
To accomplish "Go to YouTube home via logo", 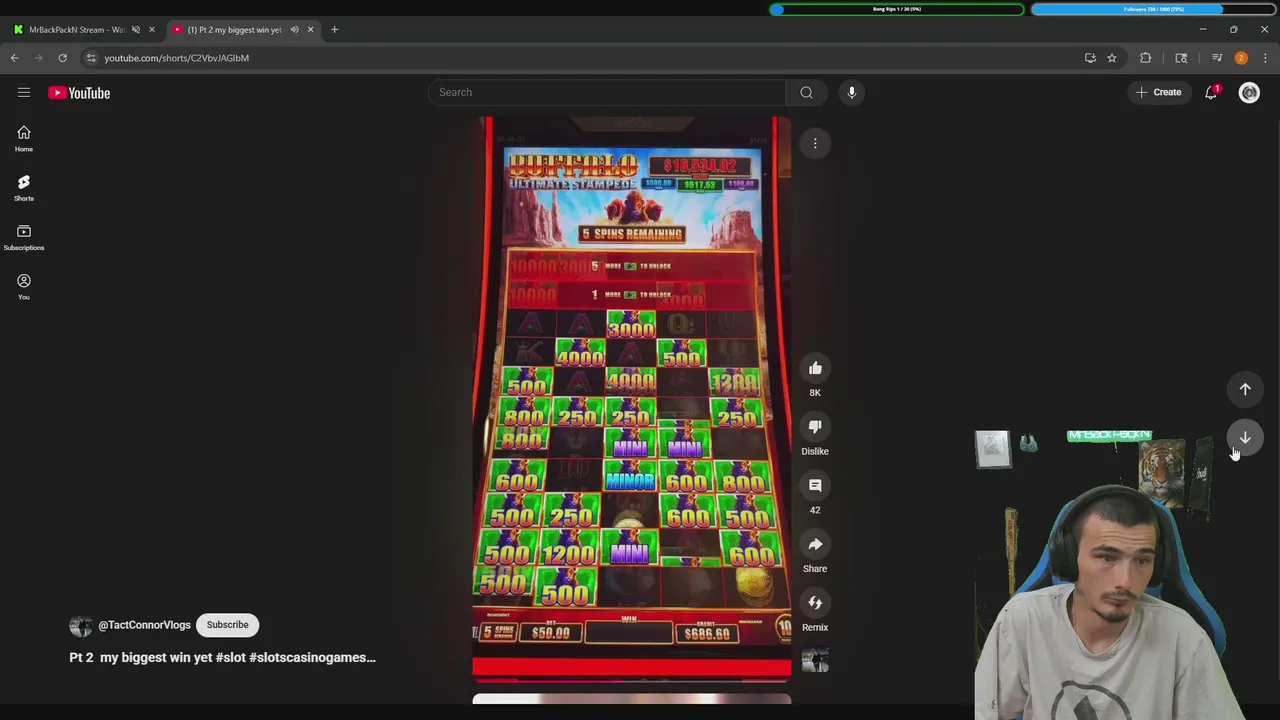I will point(79,93).
